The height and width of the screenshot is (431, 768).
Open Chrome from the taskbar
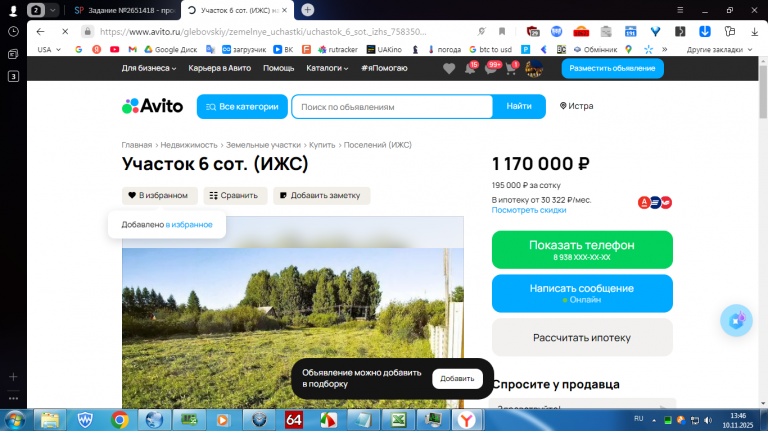(120, 420)
